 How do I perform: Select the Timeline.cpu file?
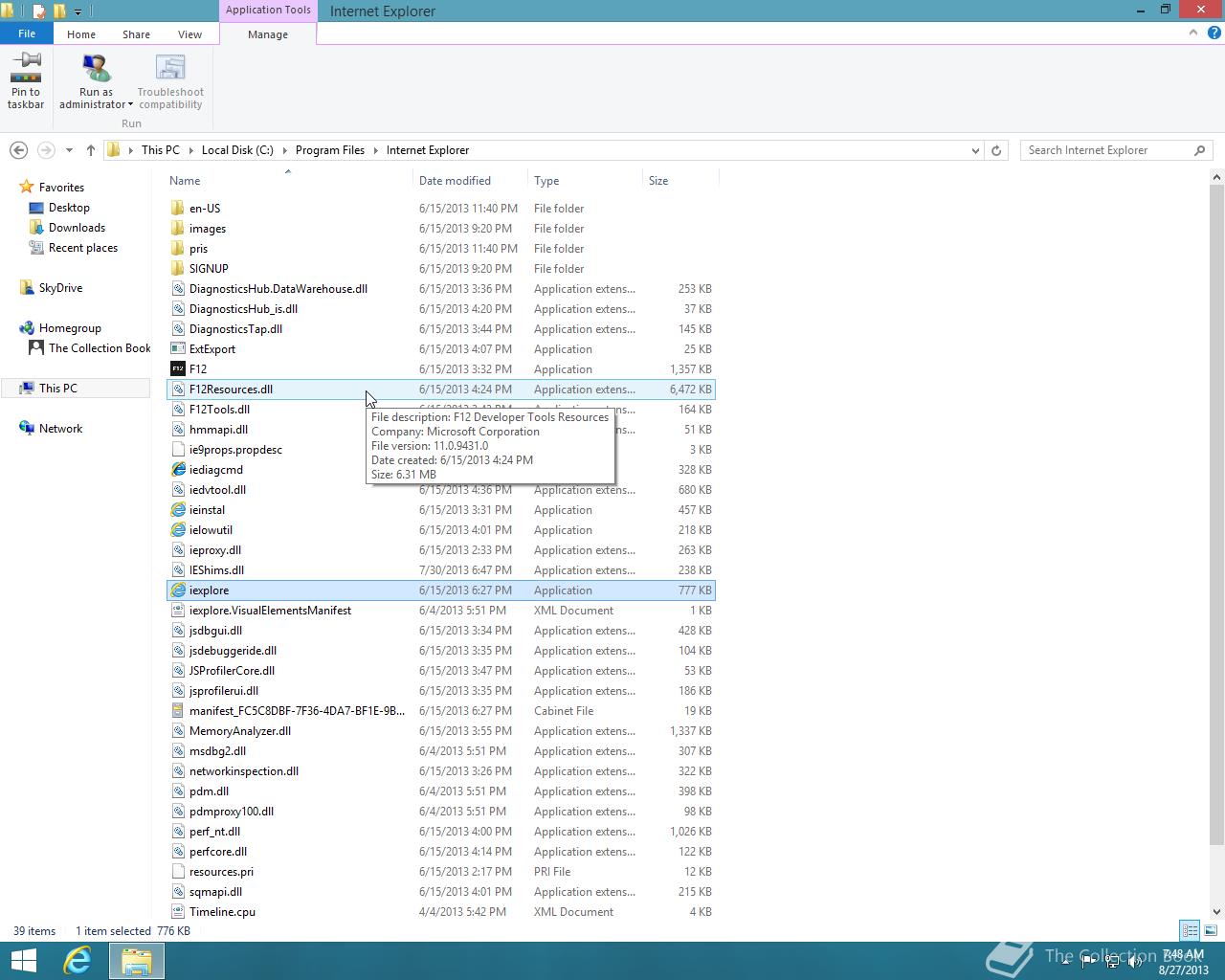coord(222,912)
